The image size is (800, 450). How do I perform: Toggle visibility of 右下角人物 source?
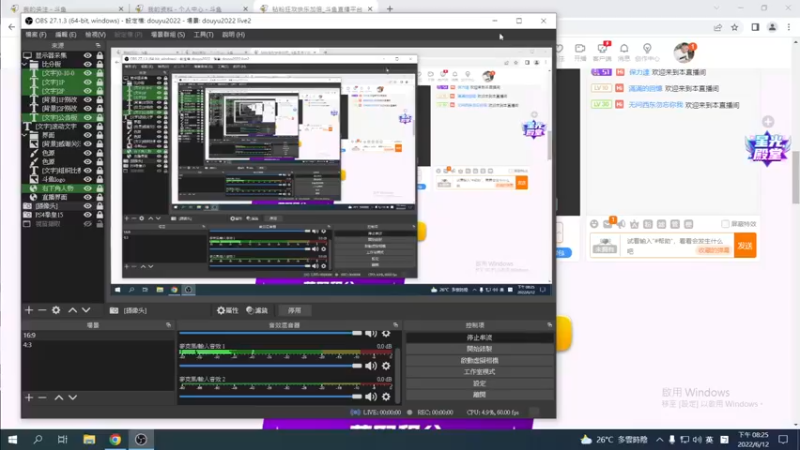point(88,188)
